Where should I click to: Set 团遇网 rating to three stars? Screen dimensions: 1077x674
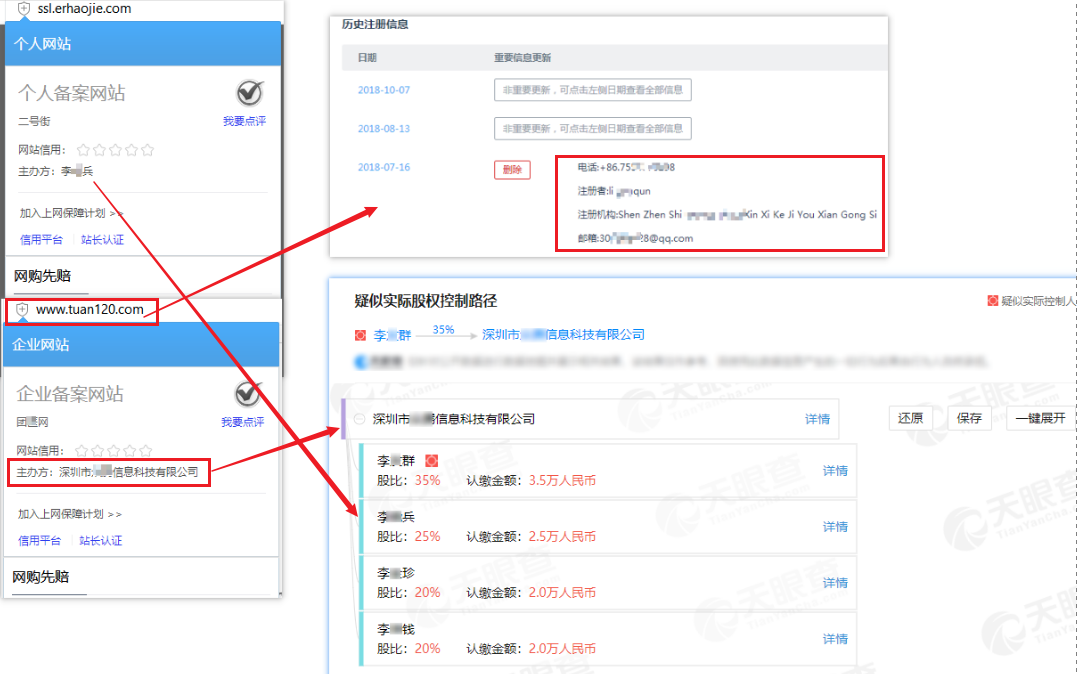tap(115, 450)
